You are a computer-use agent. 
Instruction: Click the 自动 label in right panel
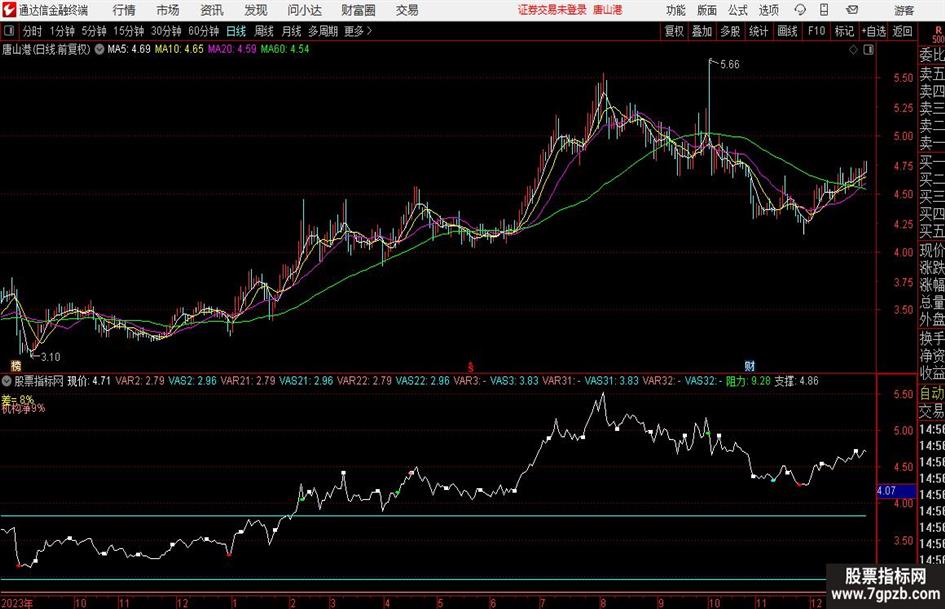[x=932, y=393]
